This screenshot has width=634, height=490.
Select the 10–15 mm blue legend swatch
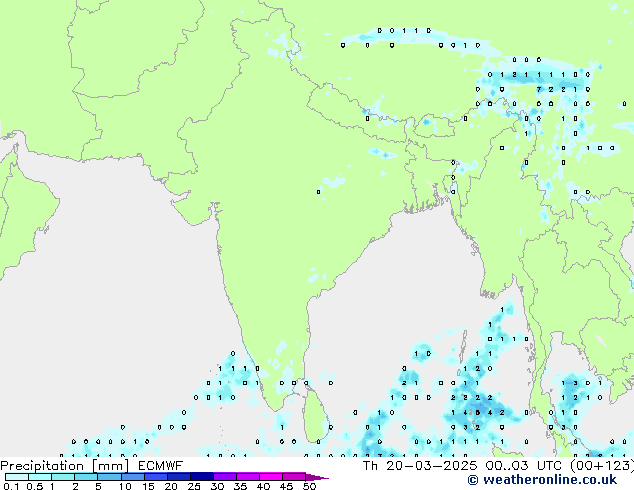(132, 477)
